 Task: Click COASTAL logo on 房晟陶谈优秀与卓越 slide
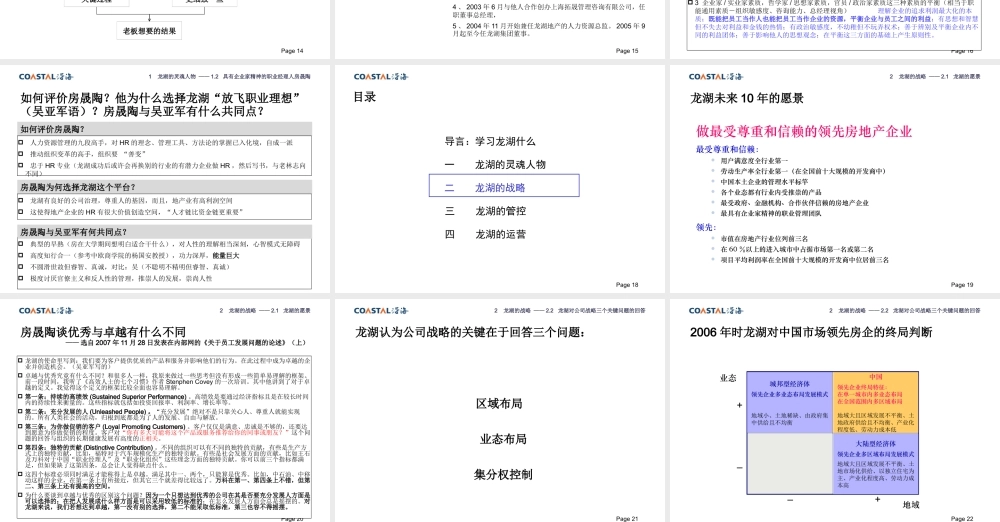46,311
